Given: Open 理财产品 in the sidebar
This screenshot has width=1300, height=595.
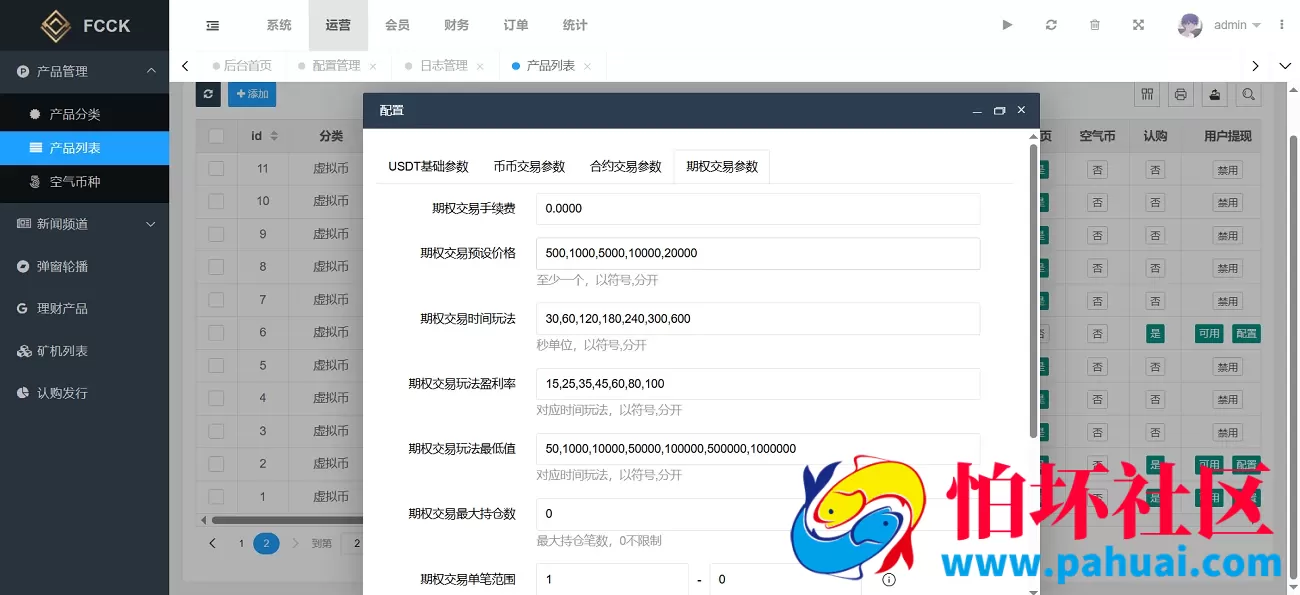Looking at the screenshot, I should (84, 308).
